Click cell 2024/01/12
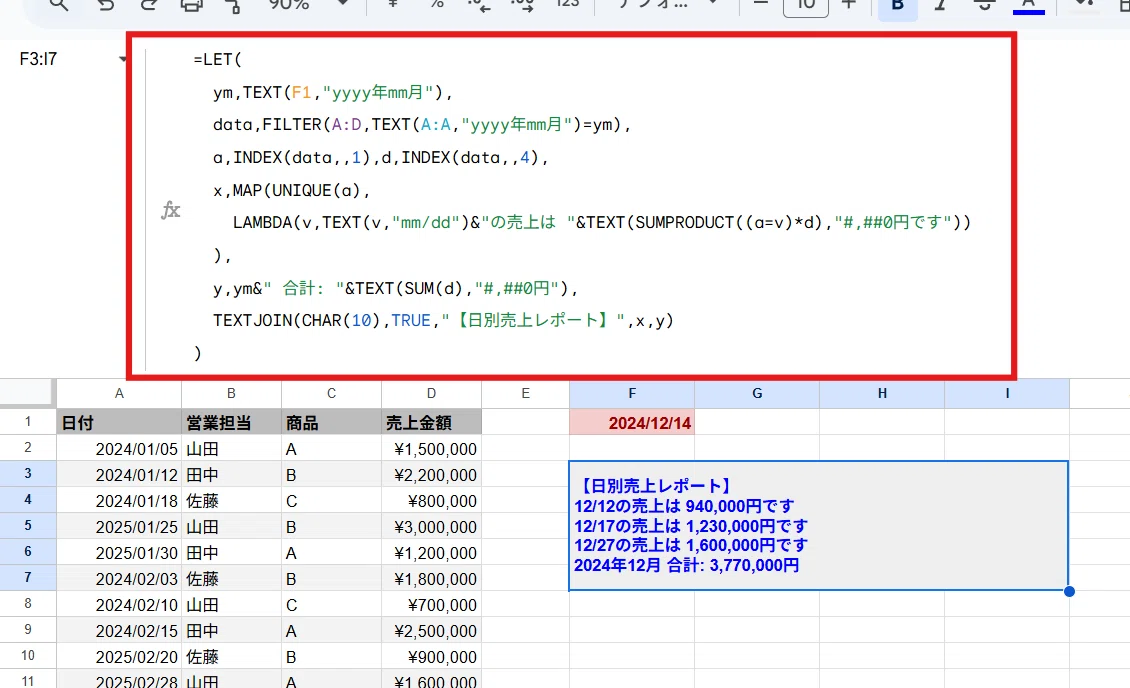The image size is (1130, 688). [x=119, y=475]
